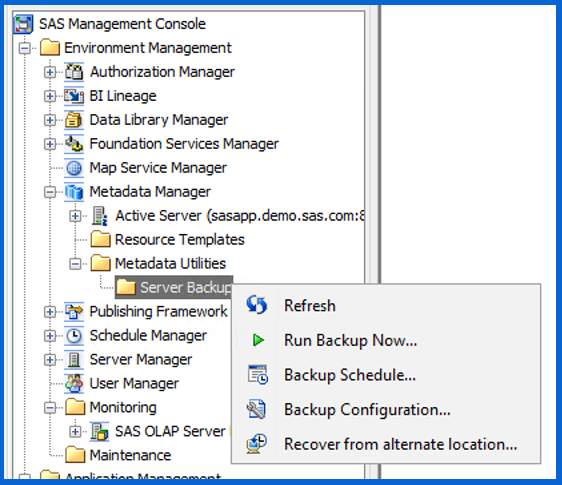The width and height of the screenshot is (562, 485).
Task: Click the Foundation Services Manager icon
Action: (x=74, y=144)
